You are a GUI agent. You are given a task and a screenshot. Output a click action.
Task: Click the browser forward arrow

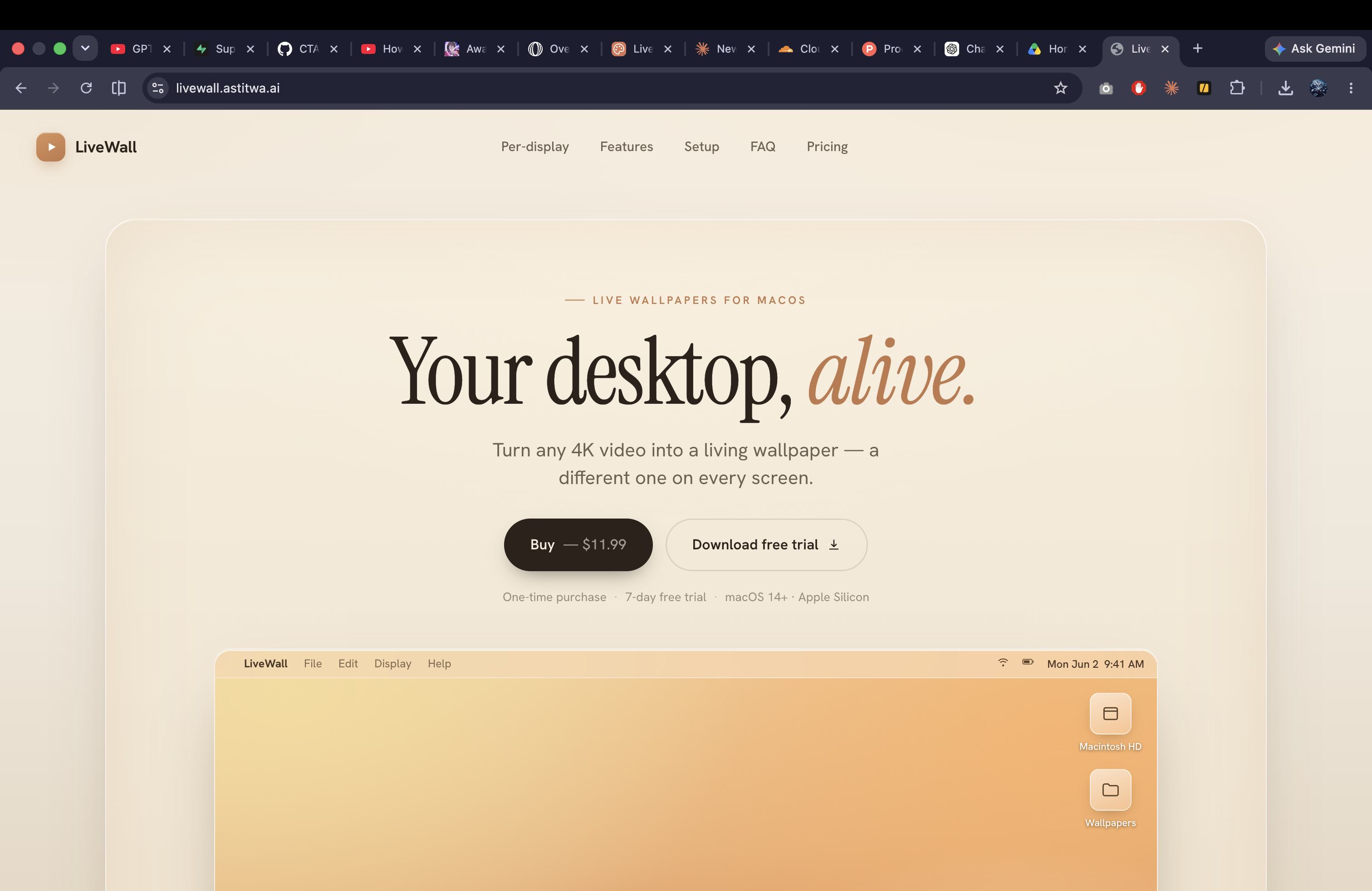(x=53, y=88)
